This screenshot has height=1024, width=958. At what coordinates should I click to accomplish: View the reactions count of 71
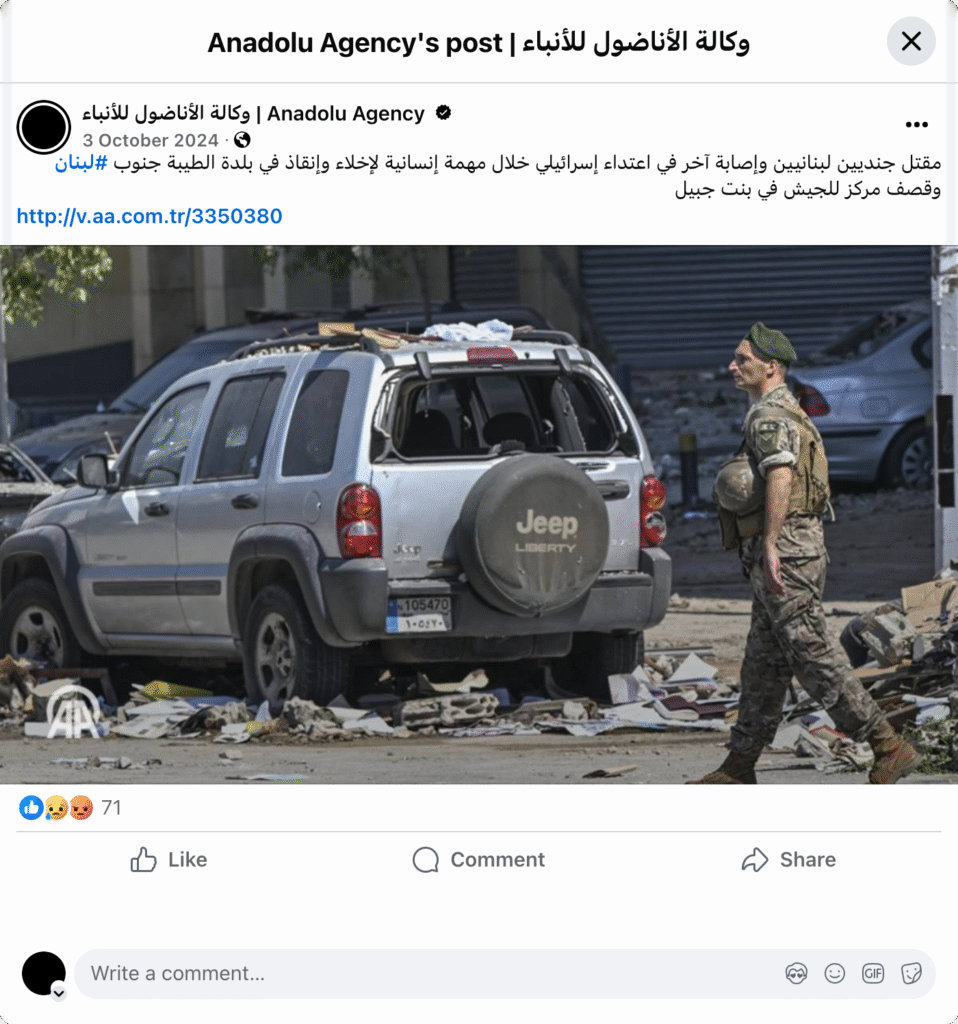(112, 808)
